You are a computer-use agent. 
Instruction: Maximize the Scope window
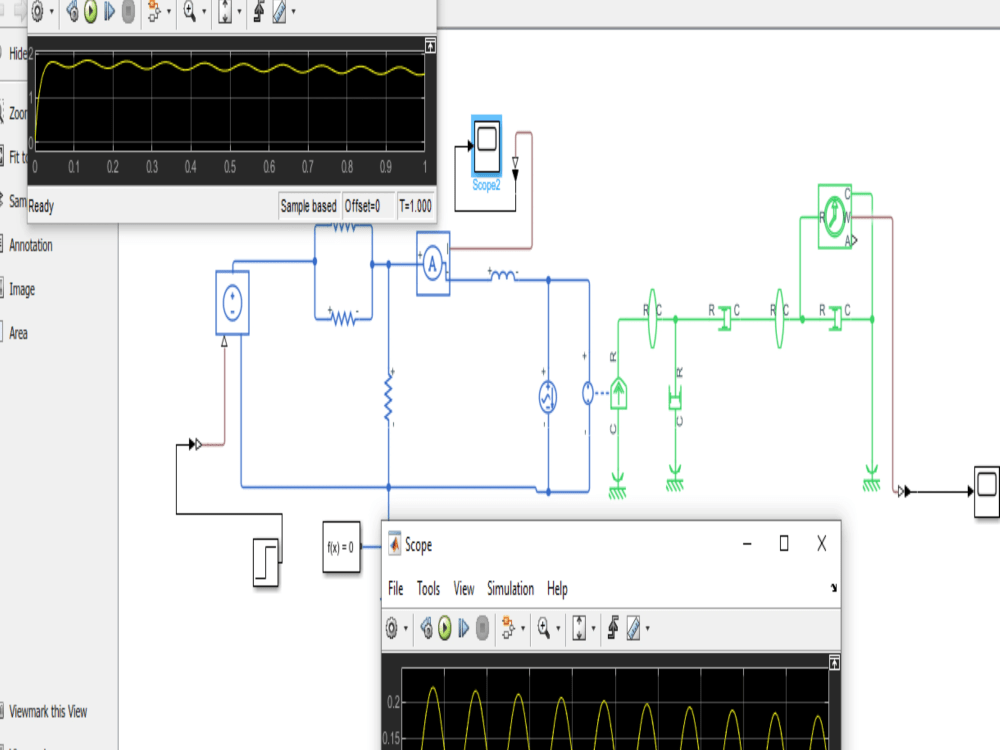click(x=784, y=543)
